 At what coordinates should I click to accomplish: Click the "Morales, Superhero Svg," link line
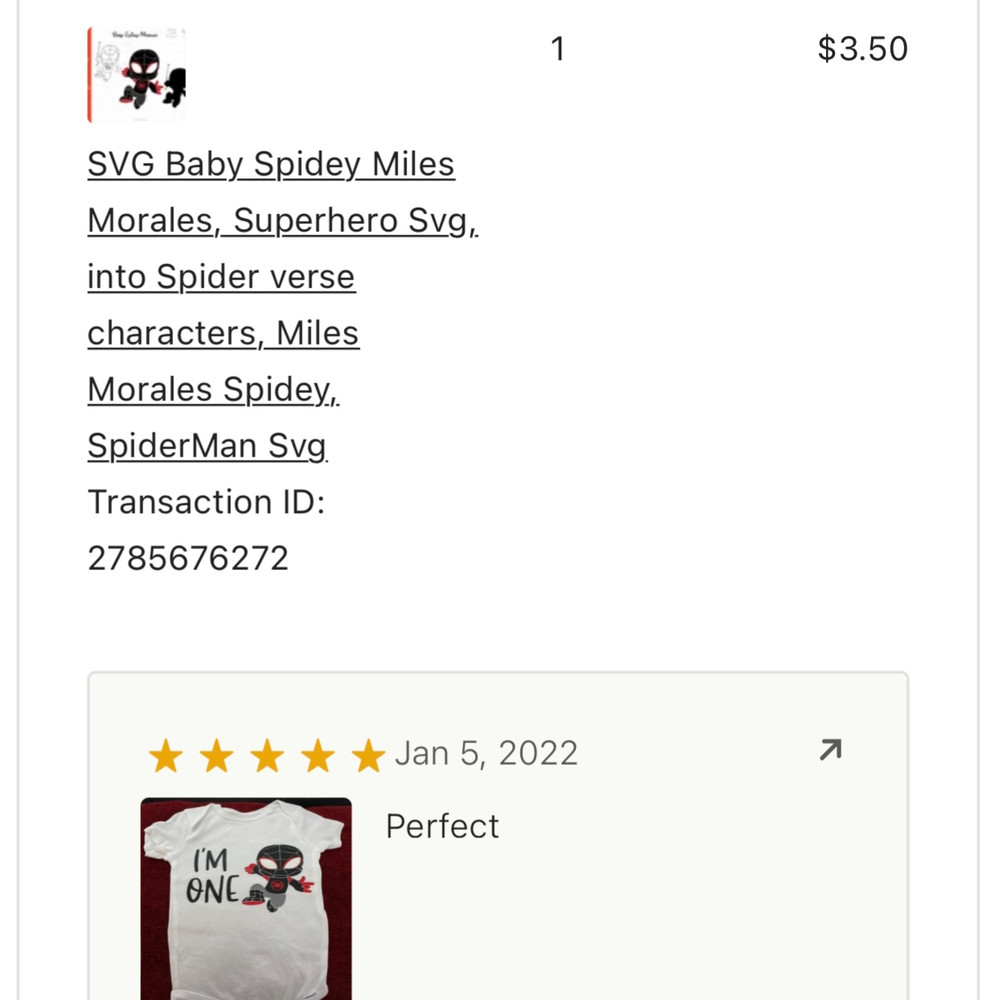click(x=283, y=220)
